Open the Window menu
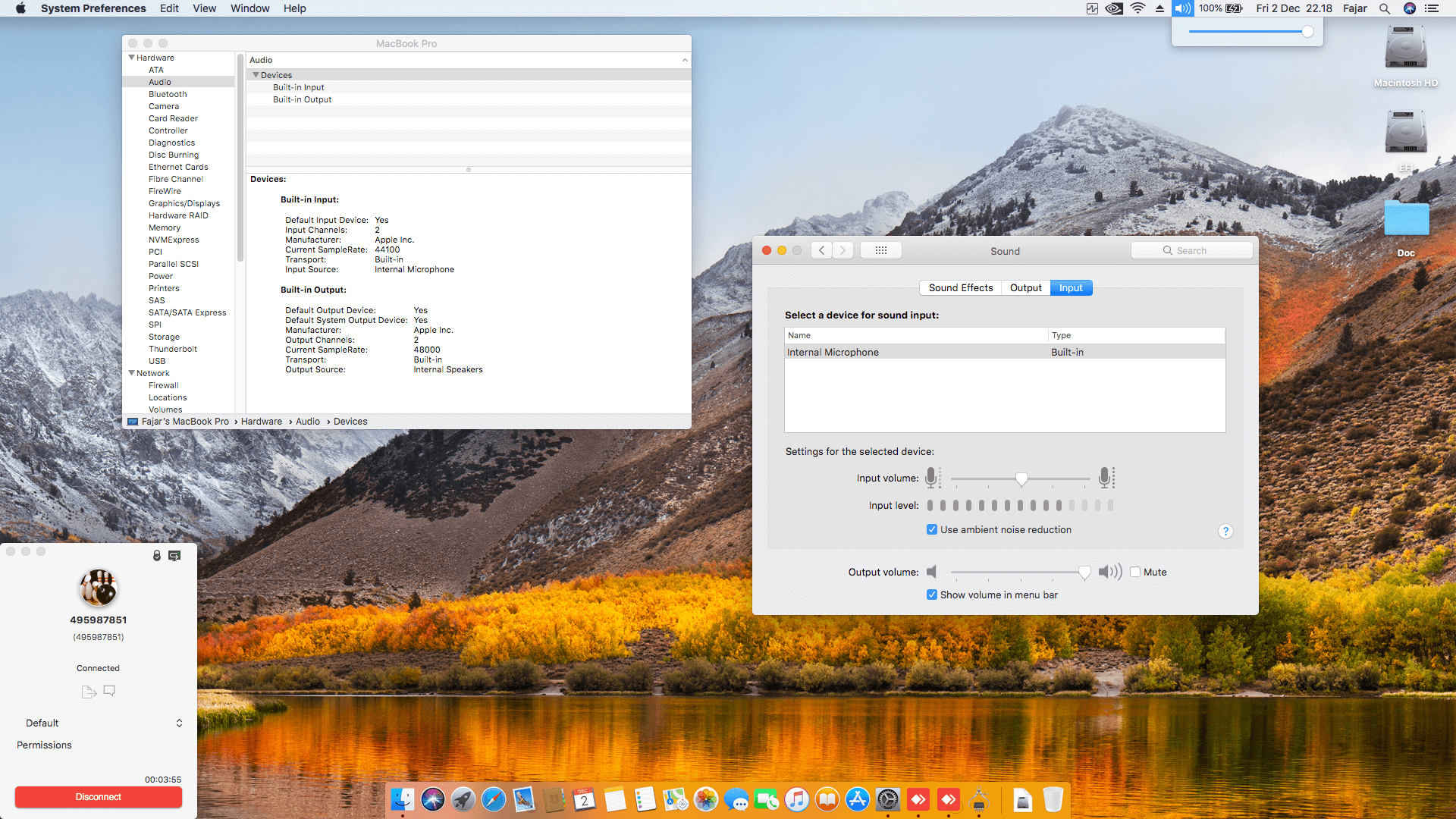Screen dimensions: 1456x819 pos(249,8)
